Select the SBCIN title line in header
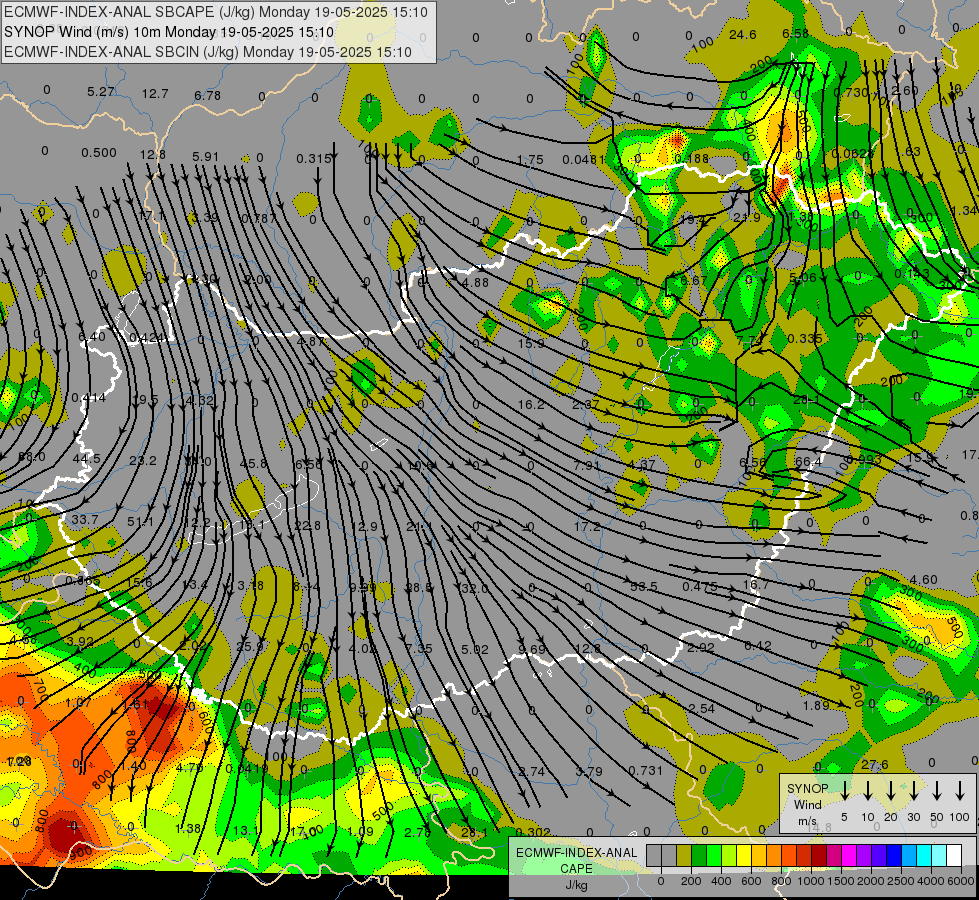Image resolution: width=979 pixels, height=900 pixels. pyautogui.click(x=208, y=52)
